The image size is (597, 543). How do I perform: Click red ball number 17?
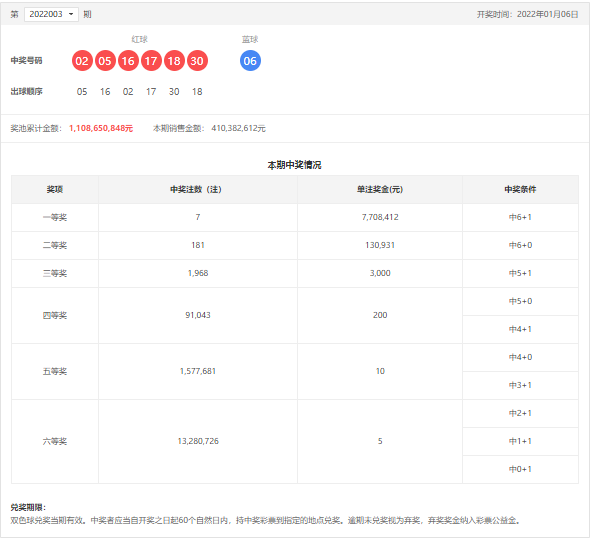click(151, 61)
